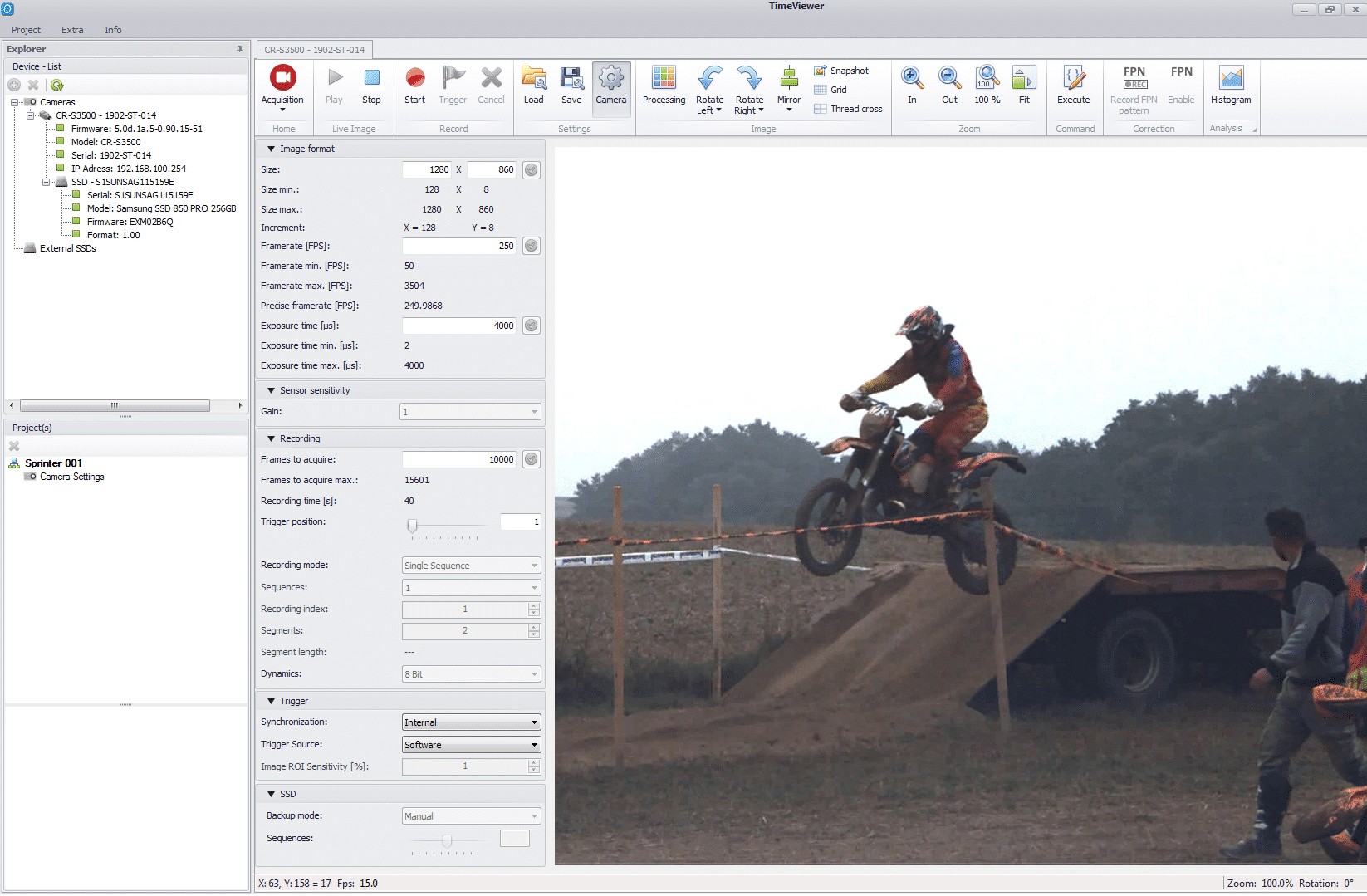Start recording with the red Start icon
The height and width of the screenshot is (896, 1367).
click(414, 78)
